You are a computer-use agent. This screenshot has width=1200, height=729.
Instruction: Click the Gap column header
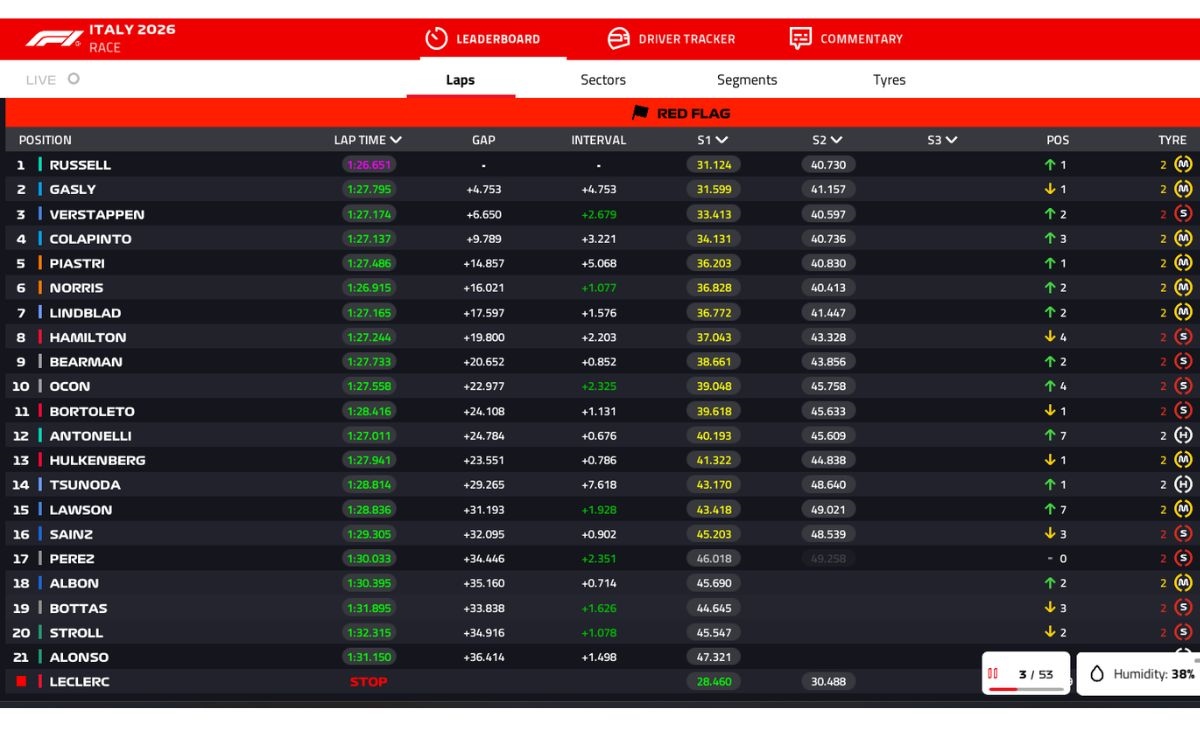[x=484, y=140]
